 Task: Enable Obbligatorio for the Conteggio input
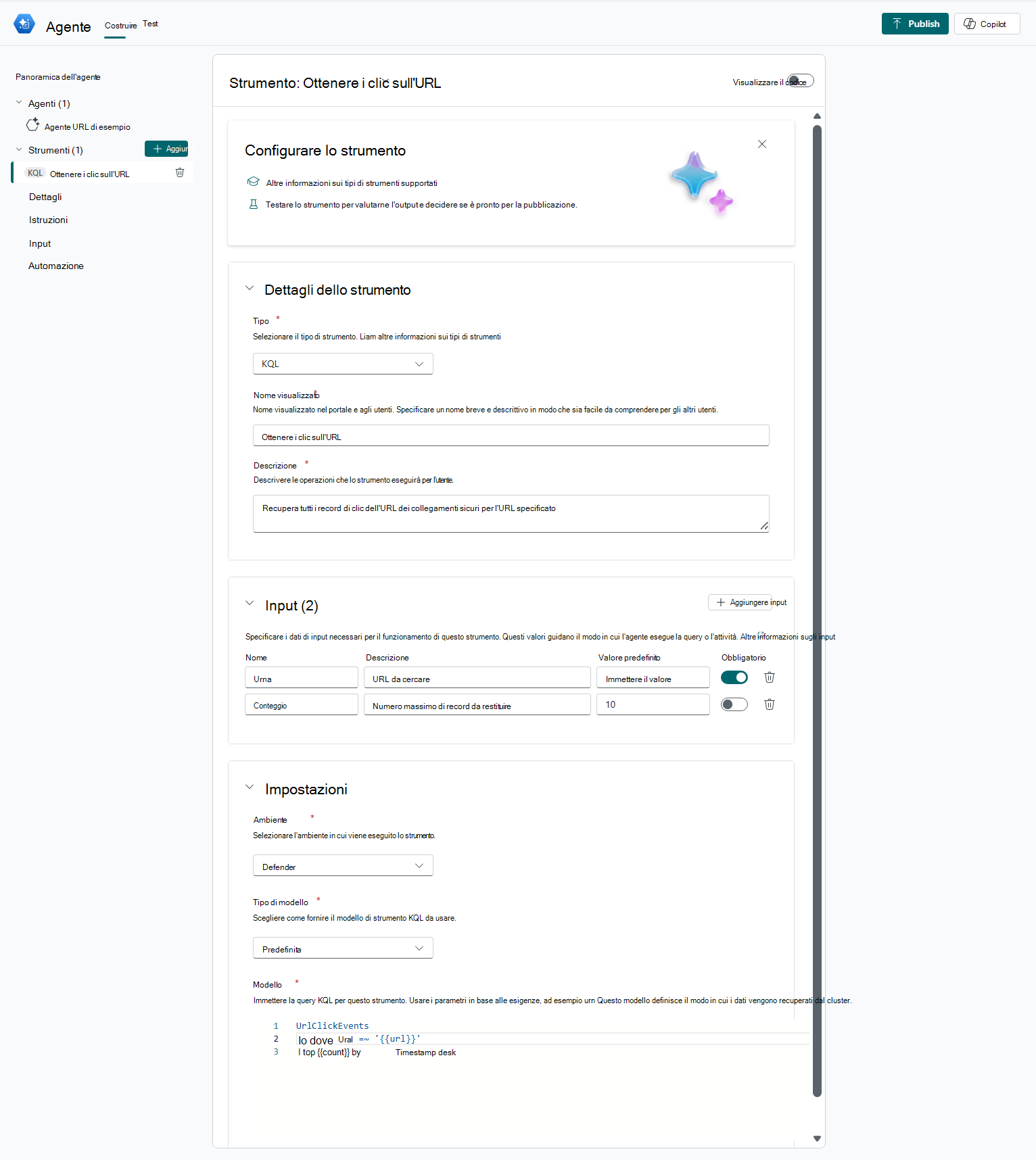[734, 704]
